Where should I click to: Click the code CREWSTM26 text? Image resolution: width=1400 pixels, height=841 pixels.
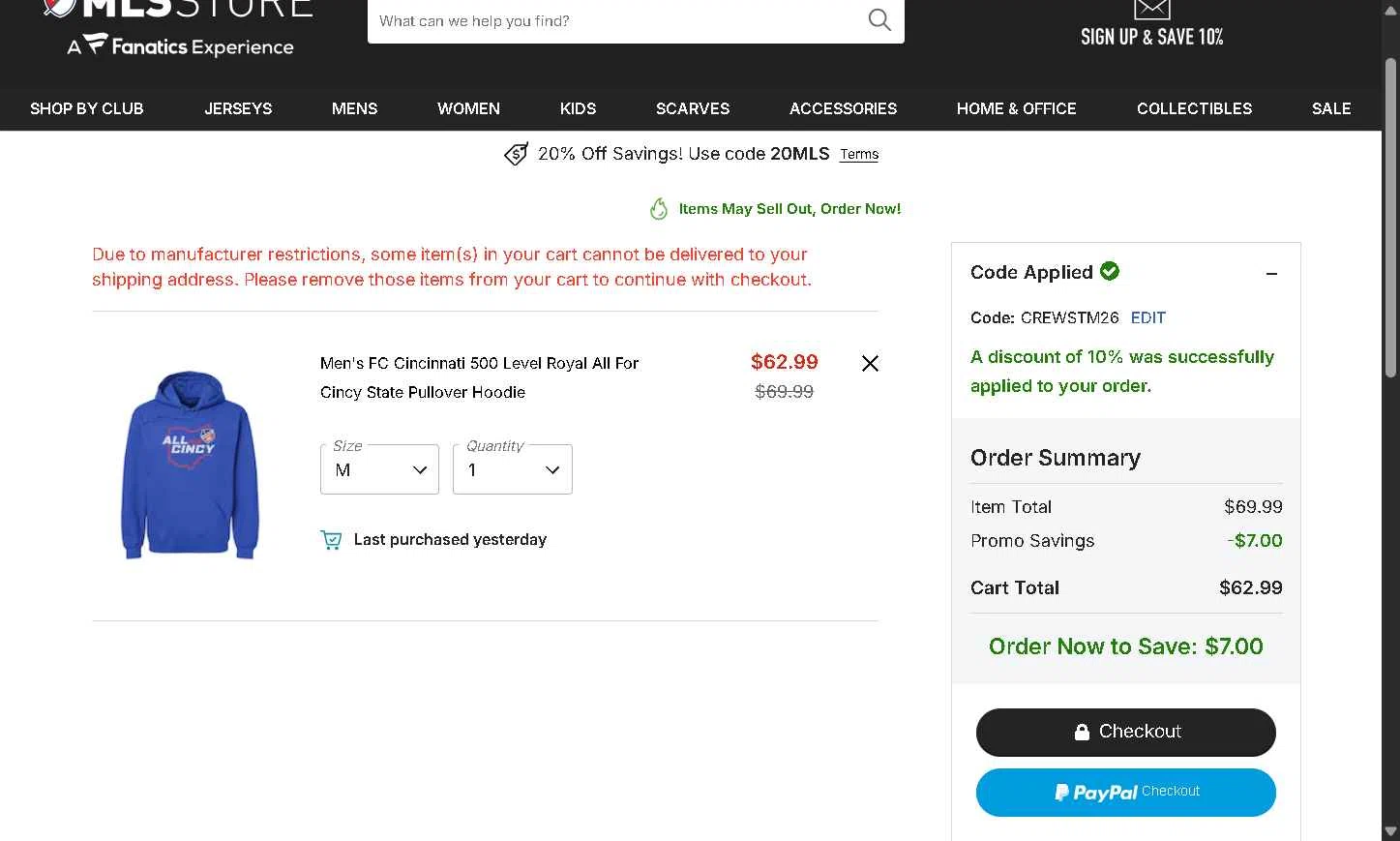pyautogui.click(x=1069, y=317)
